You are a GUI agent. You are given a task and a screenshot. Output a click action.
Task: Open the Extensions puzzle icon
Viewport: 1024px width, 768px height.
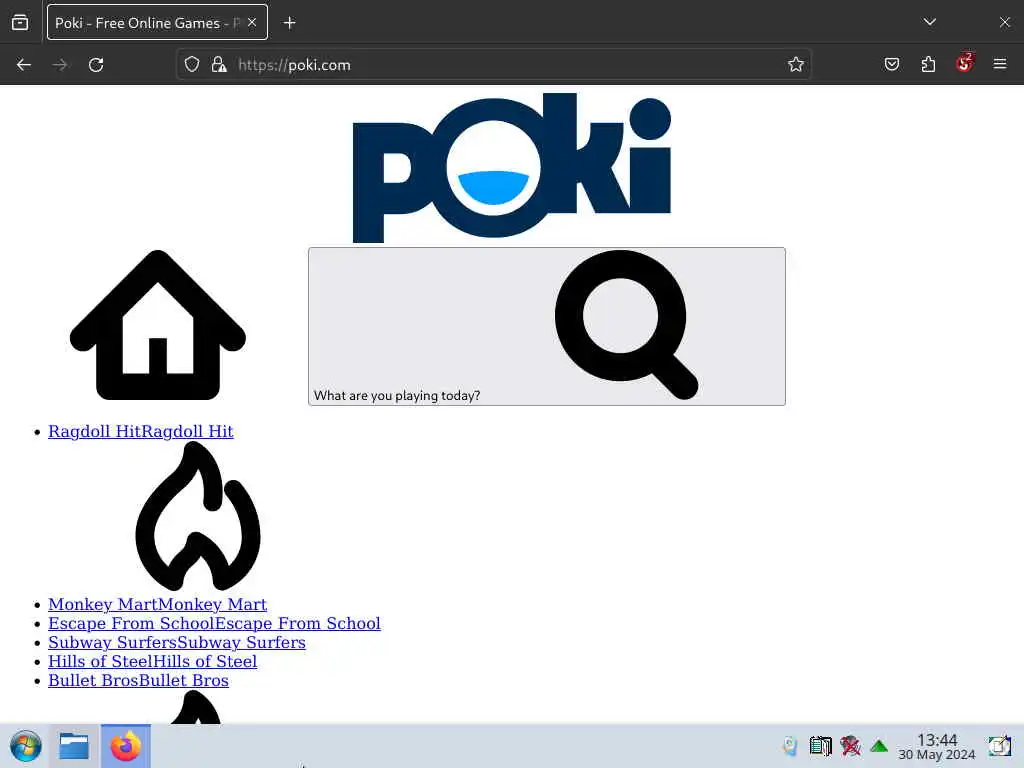point(928,65)
